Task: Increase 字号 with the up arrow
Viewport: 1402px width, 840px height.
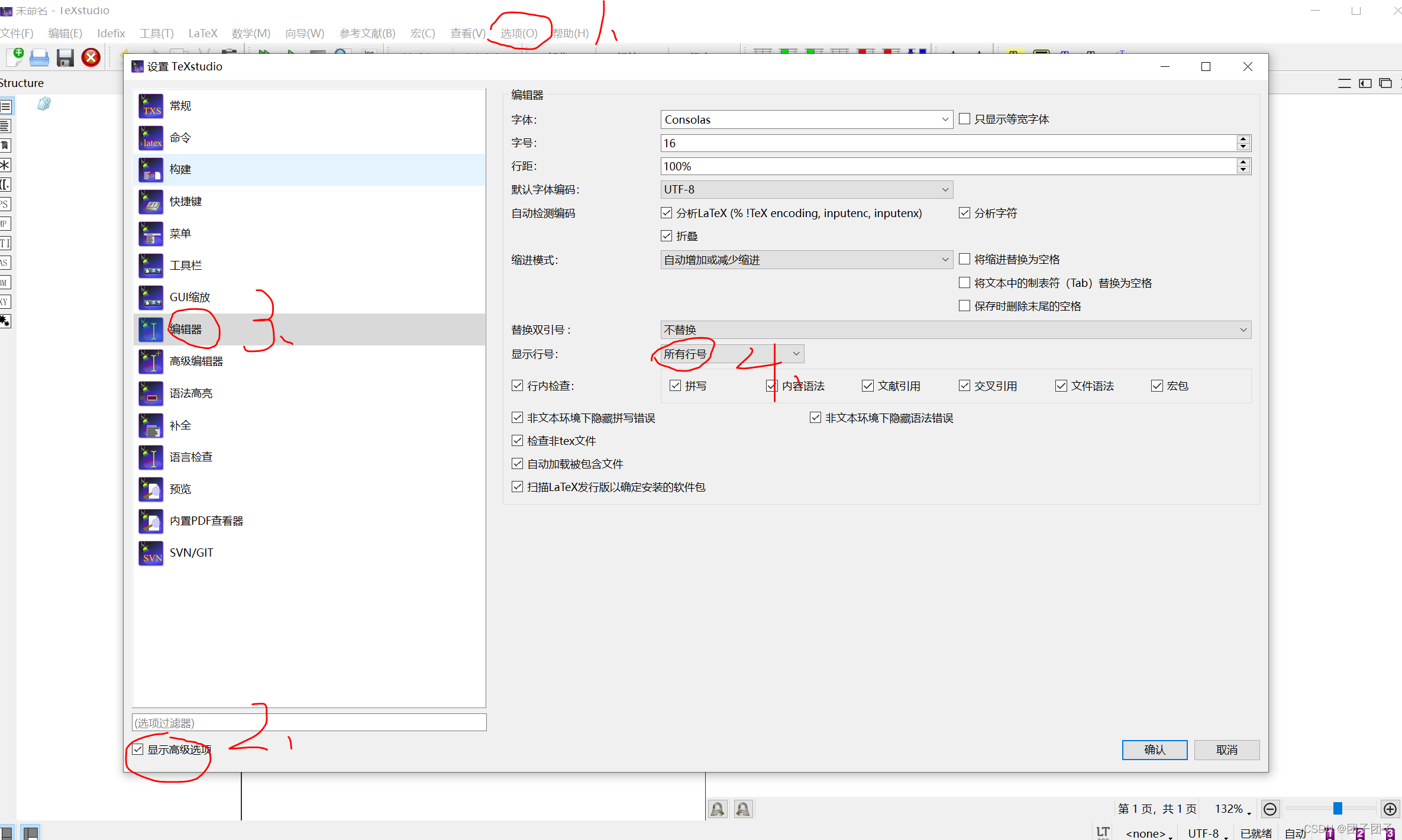Action: pos(1243,139)
